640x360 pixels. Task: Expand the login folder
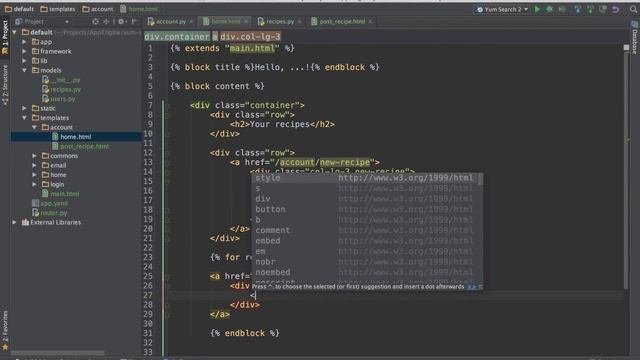(x=34, y=184)
